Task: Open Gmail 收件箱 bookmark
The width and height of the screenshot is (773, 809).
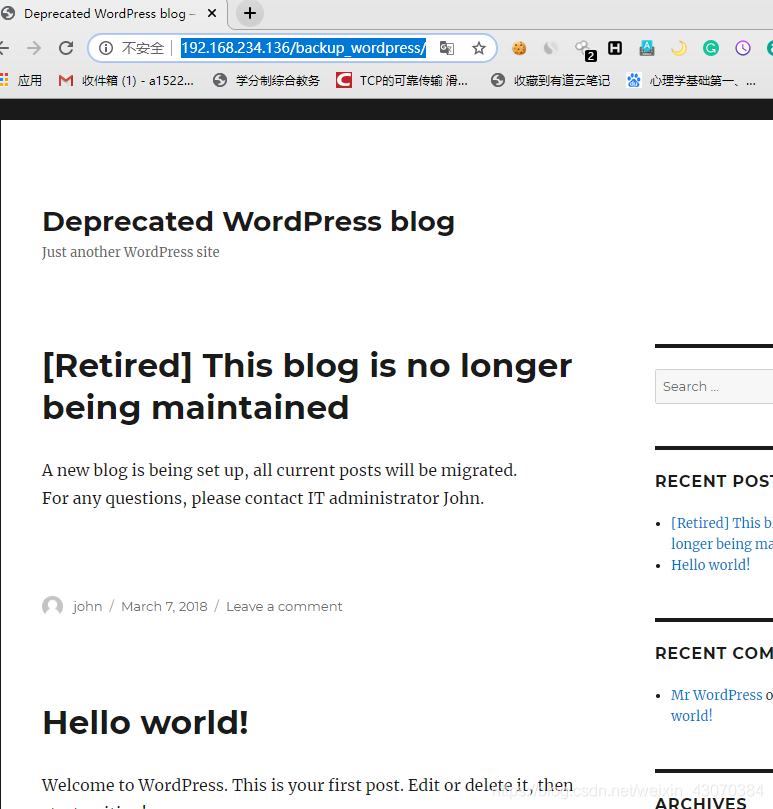Action: 126,80
